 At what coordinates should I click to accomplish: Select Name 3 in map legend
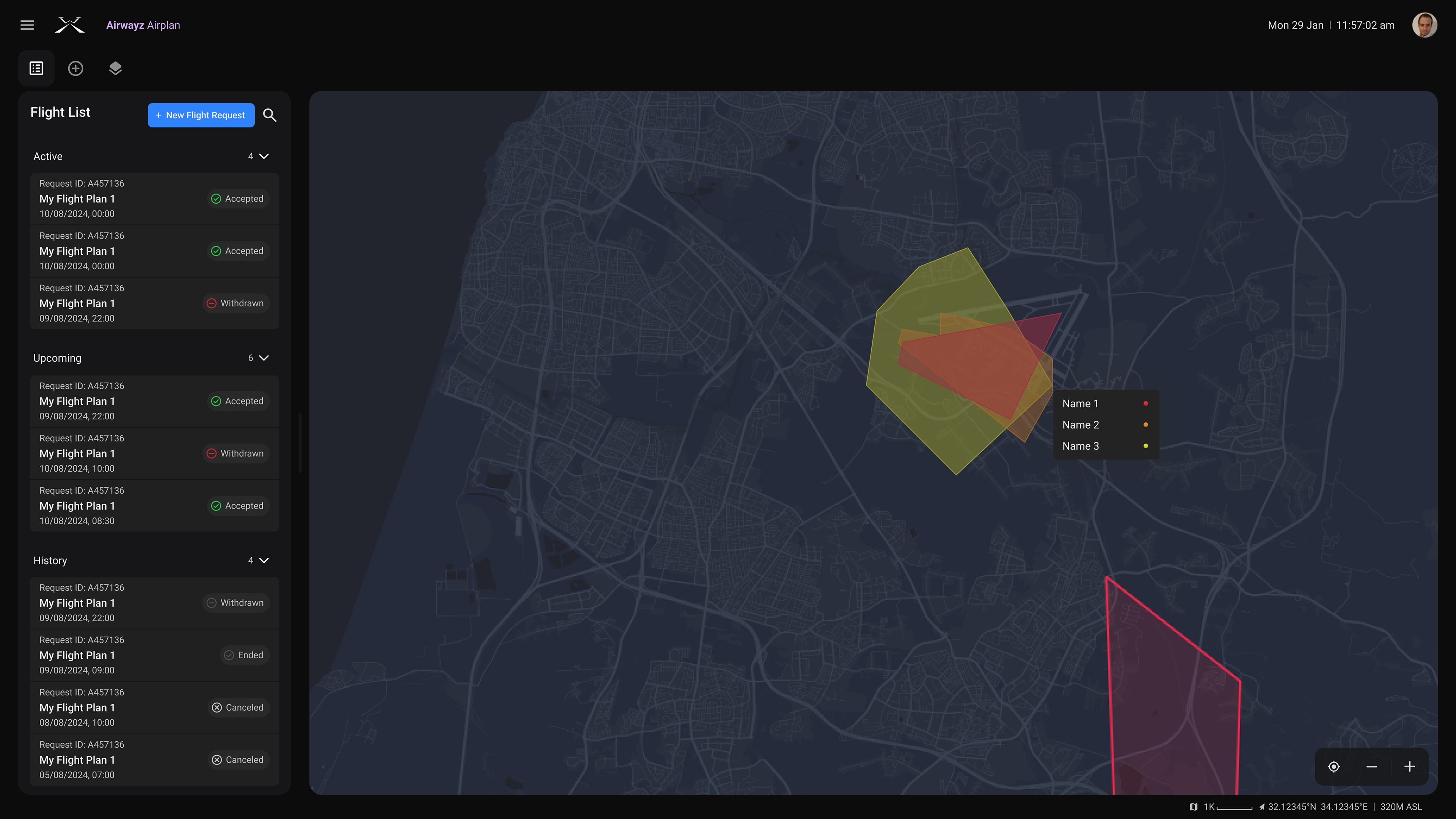click(1081, 447)
